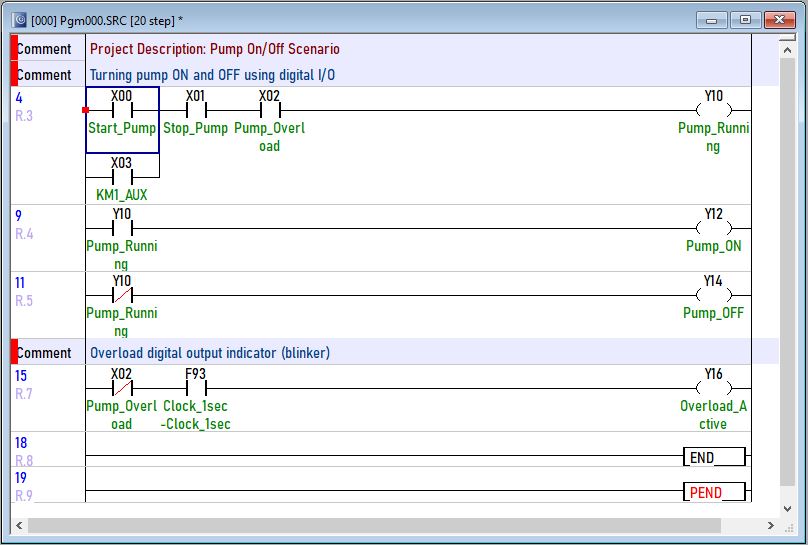Select the X03 KM1_AUX parallel contact
Viewport: 808px width, 545px height.
click(x=122, y=177)
